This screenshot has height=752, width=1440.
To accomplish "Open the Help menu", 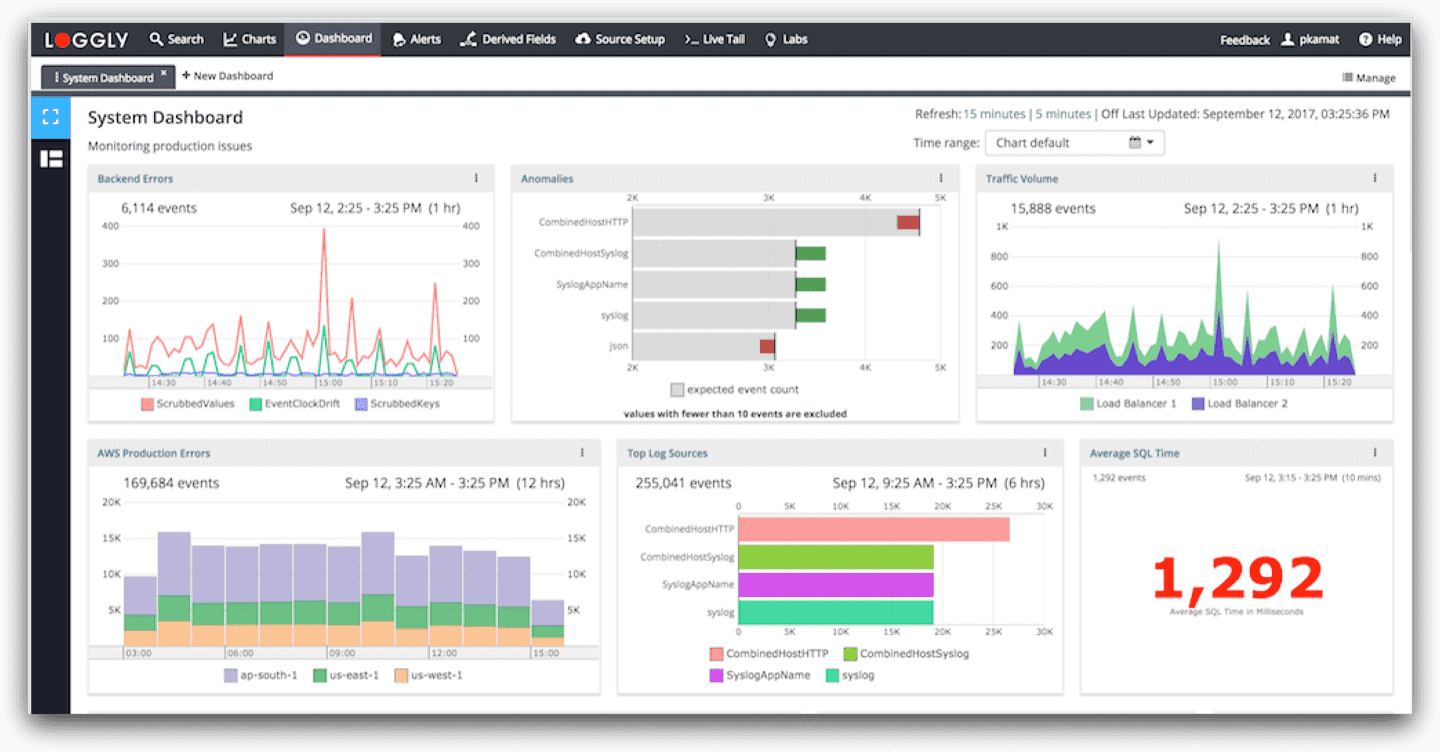I will (1380, 40).
